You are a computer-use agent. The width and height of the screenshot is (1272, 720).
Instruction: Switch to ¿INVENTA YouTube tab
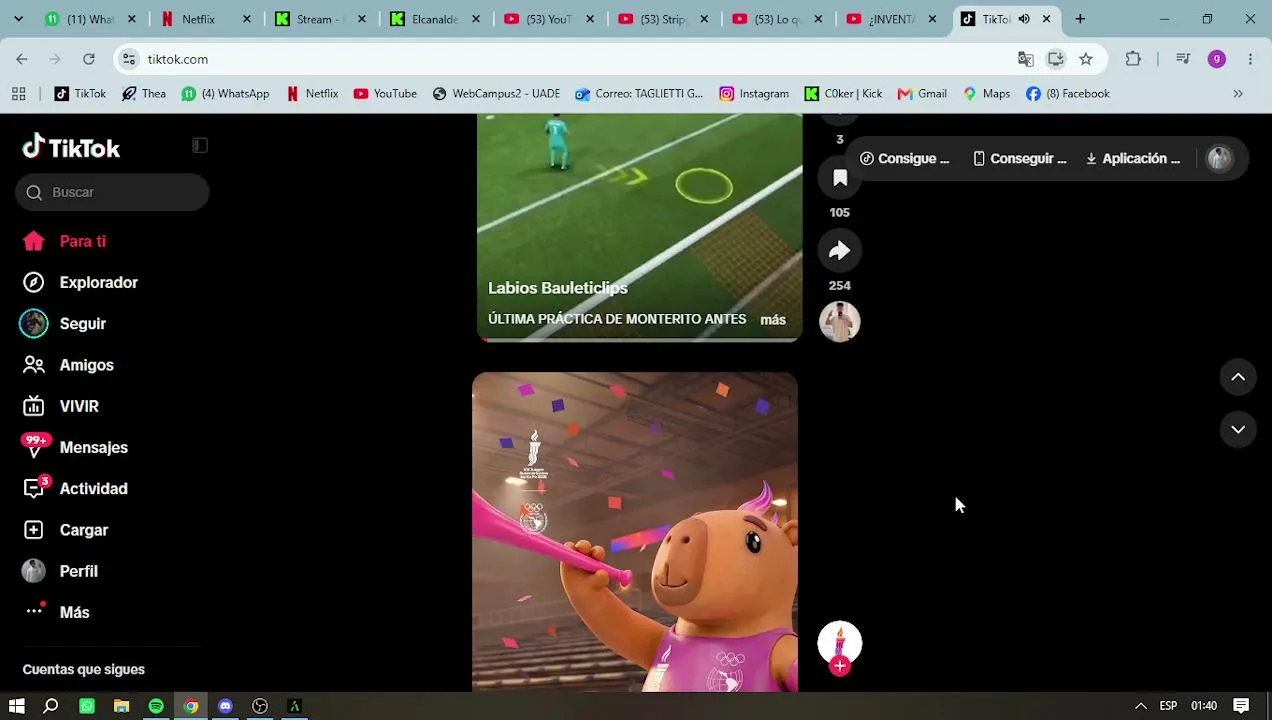point(892,19)
